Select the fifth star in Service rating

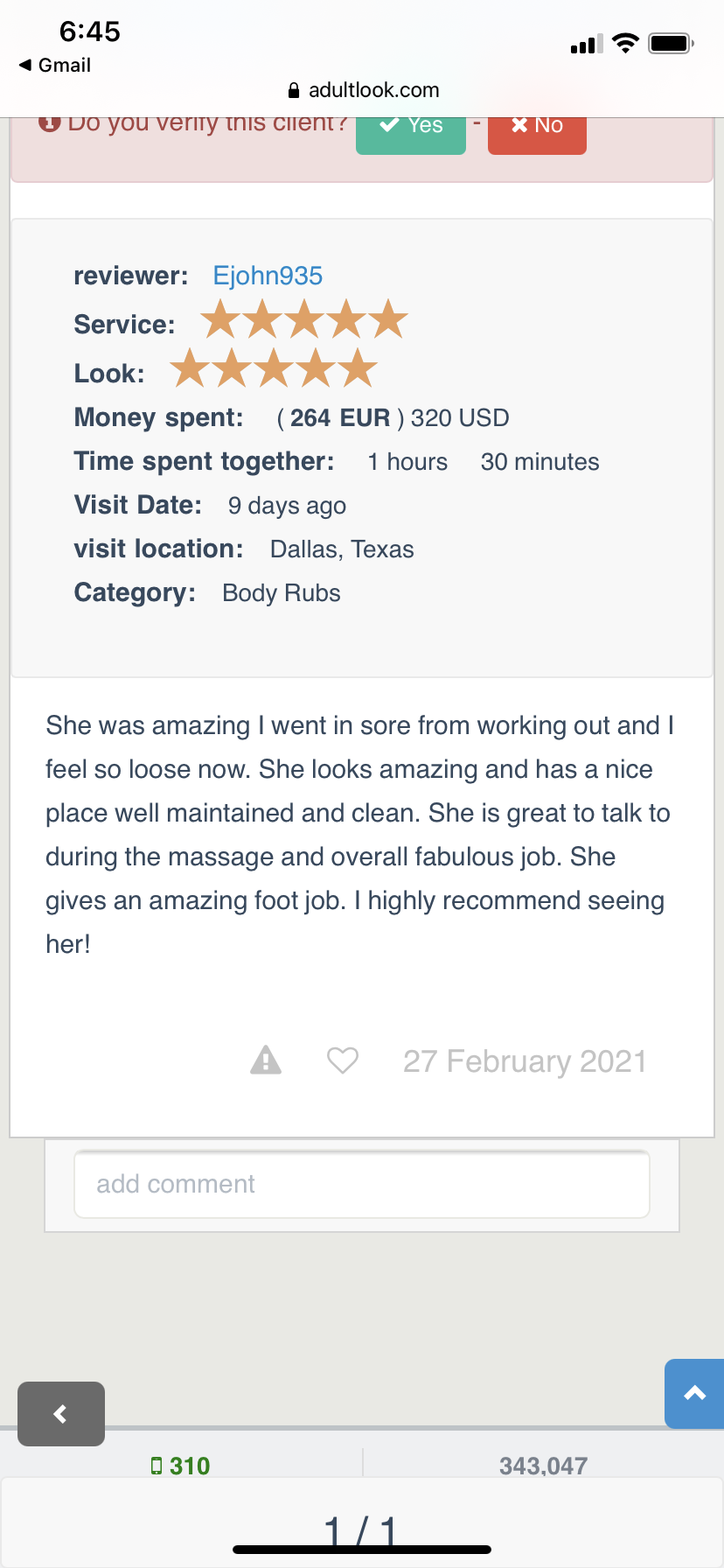pos(388,320)
